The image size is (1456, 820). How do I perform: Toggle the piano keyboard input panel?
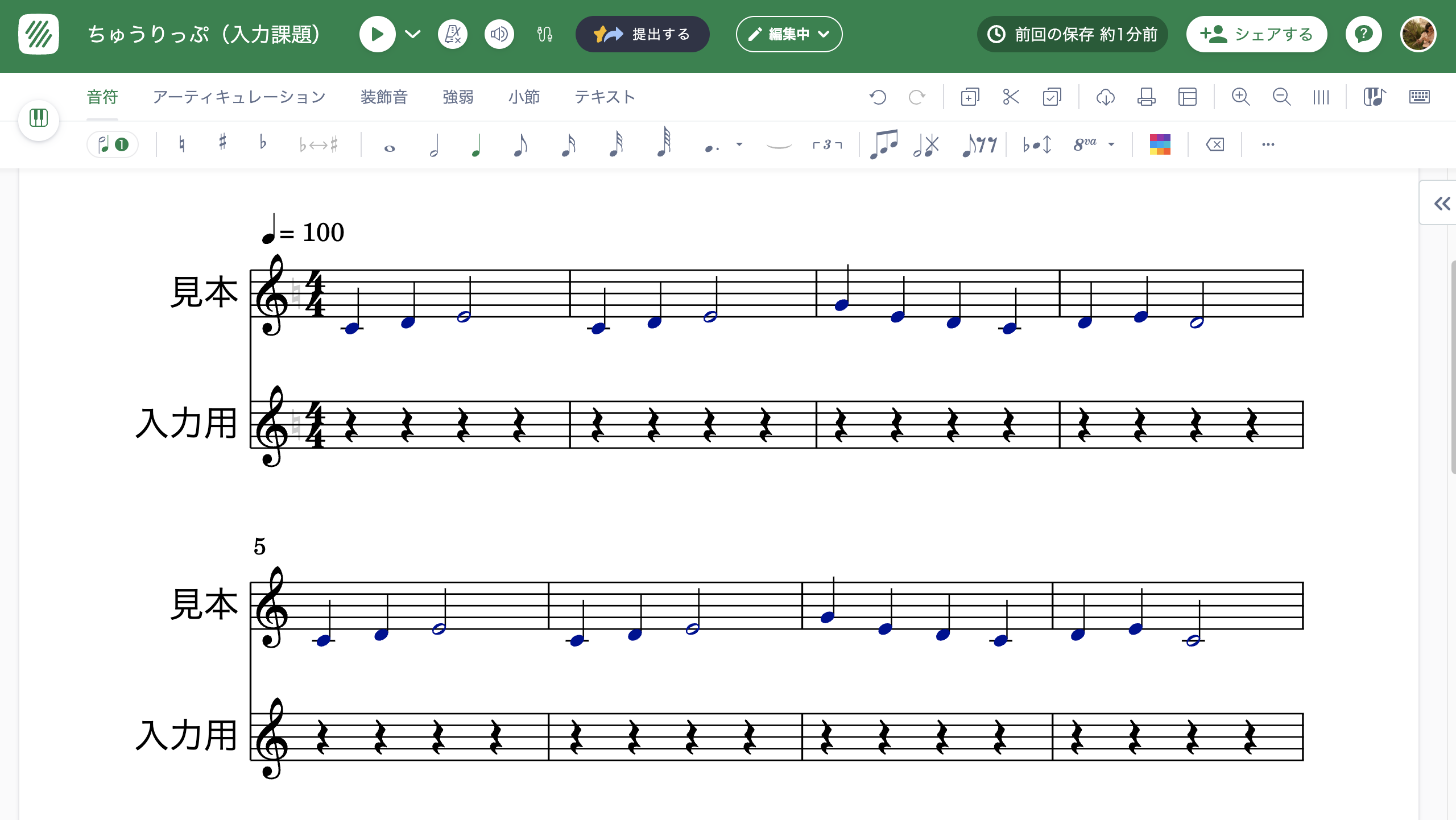click(x=39, y=119)
